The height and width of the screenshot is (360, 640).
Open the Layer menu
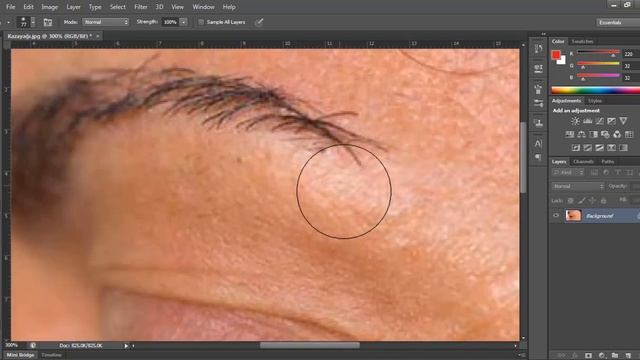coord(73,7)
